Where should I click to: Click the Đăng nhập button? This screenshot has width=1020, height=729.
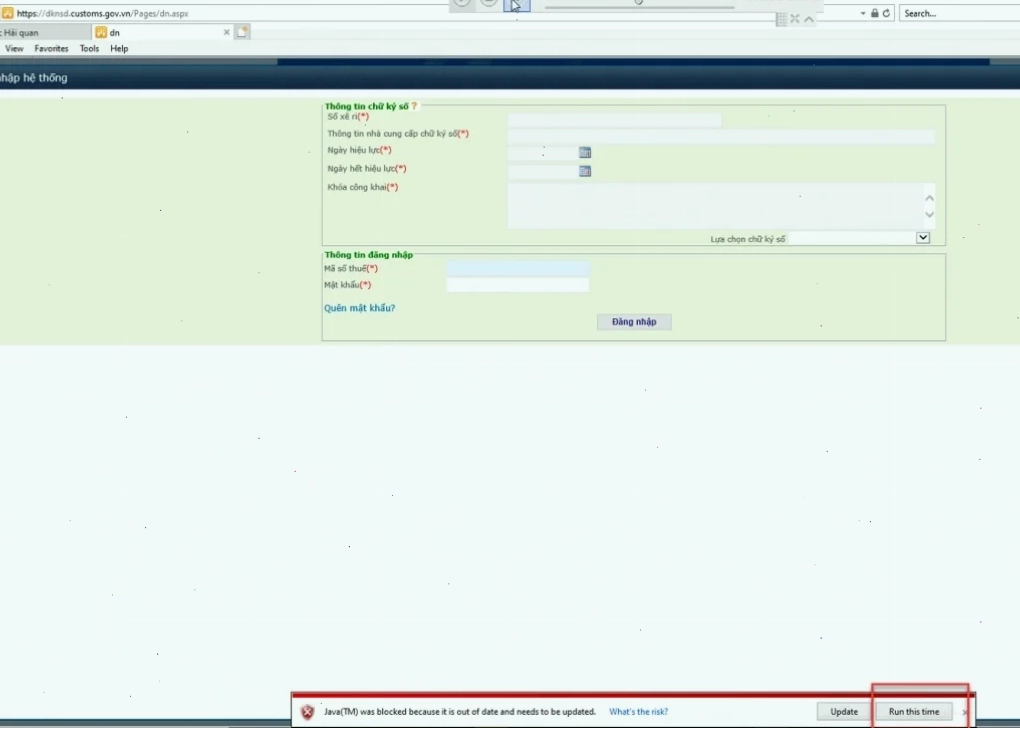tap(634, 322)
